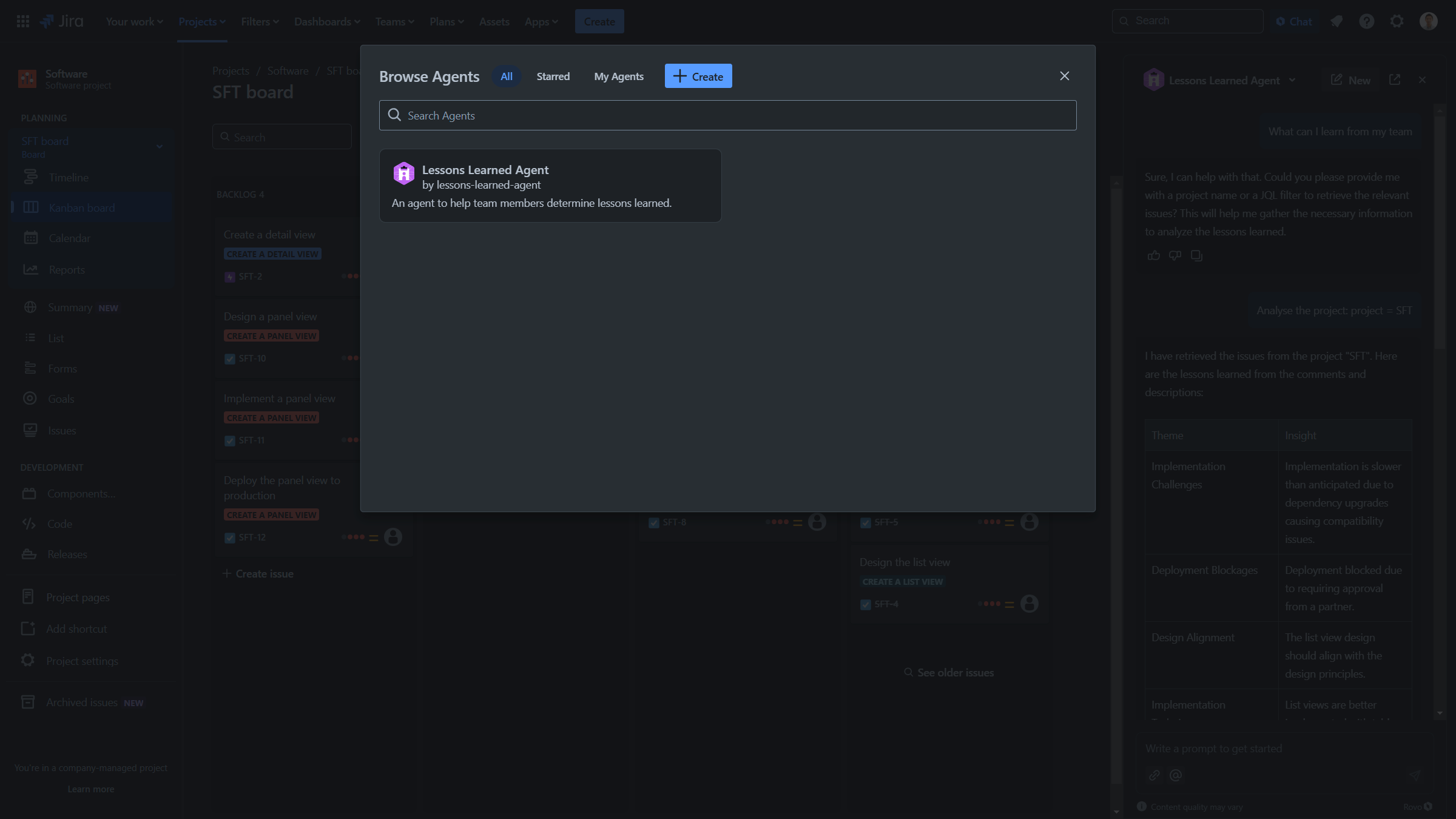
Task: Switch to the My Agents filter
Action: [618, 76]
